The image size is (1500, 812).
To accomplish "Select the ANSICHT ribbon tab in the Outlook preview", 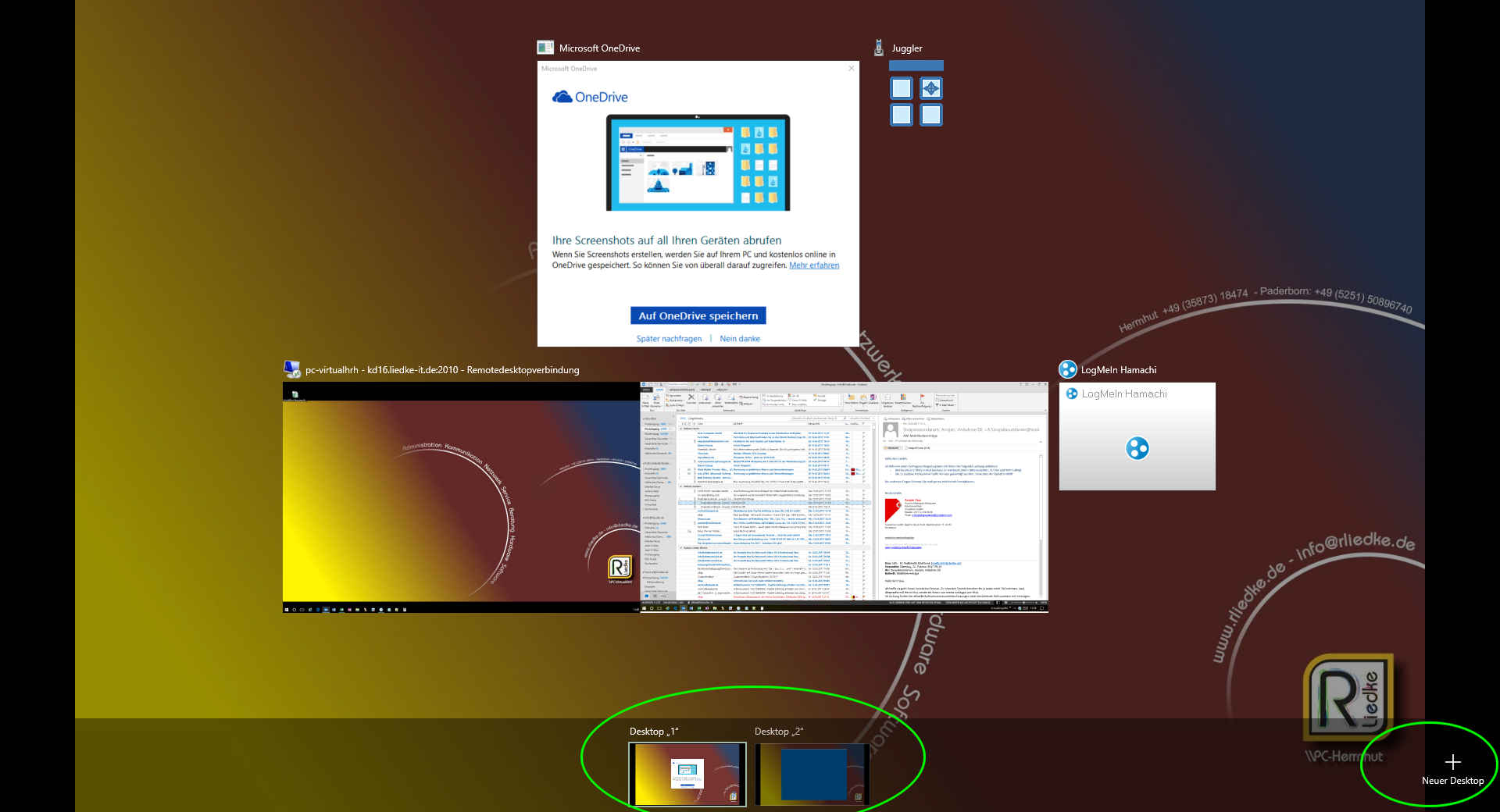I will 722,390.
